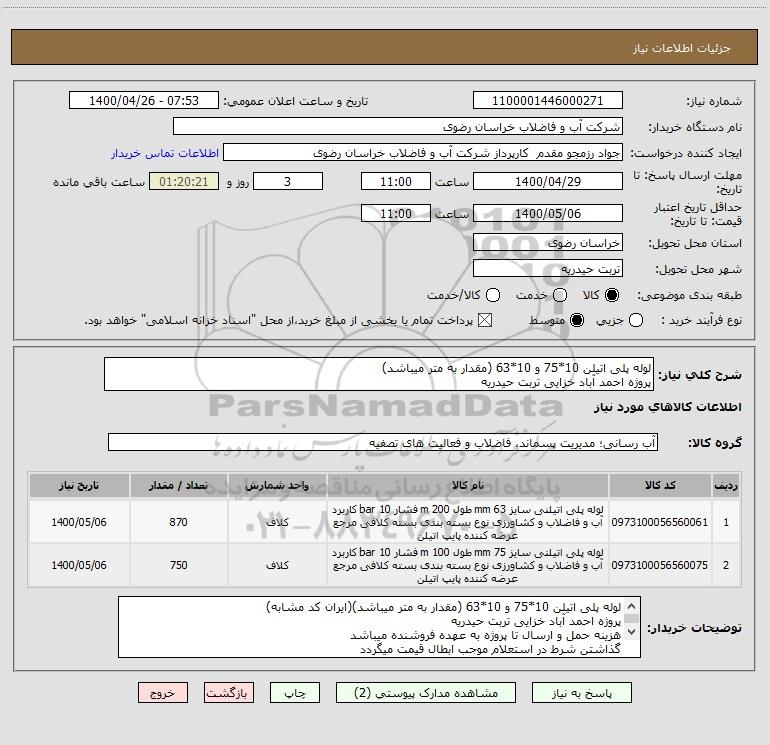This screenshot has height=745, width=770.
Task: Click the response deadline time 11:00 field
Action: tap(396, 181)
